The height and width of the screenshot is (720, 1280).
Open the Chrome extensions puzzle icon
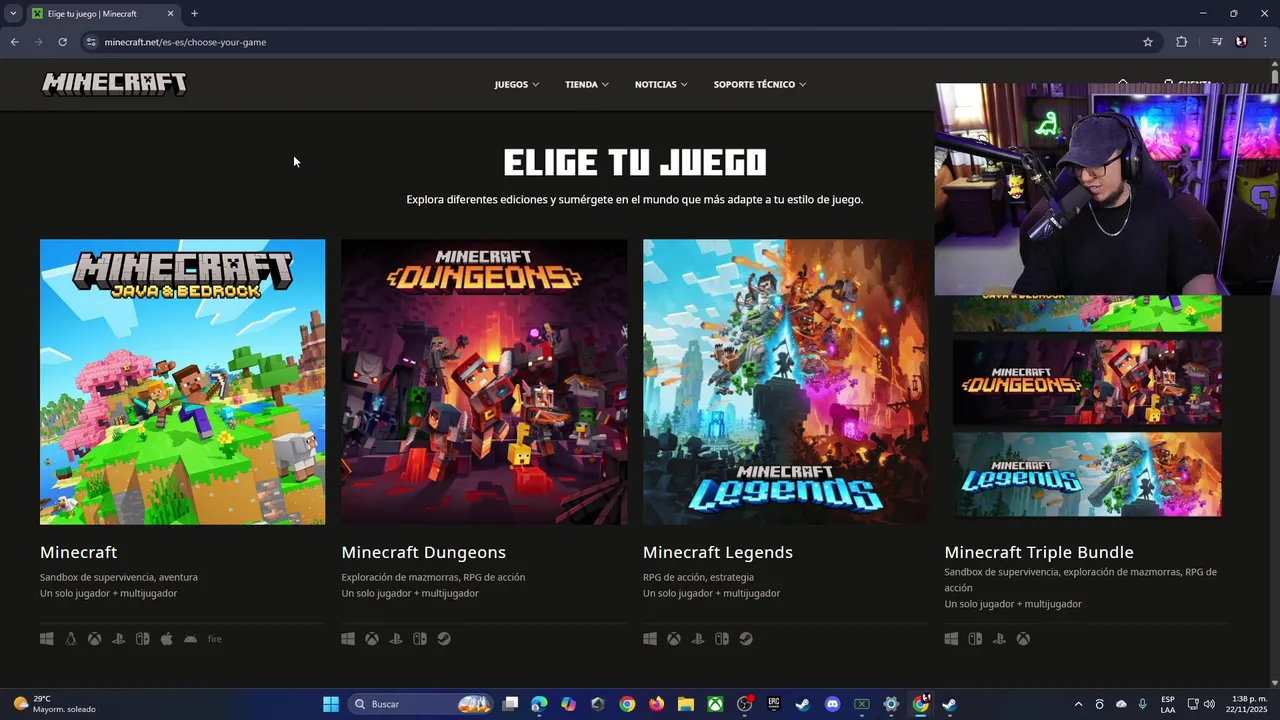[1181, 42]
